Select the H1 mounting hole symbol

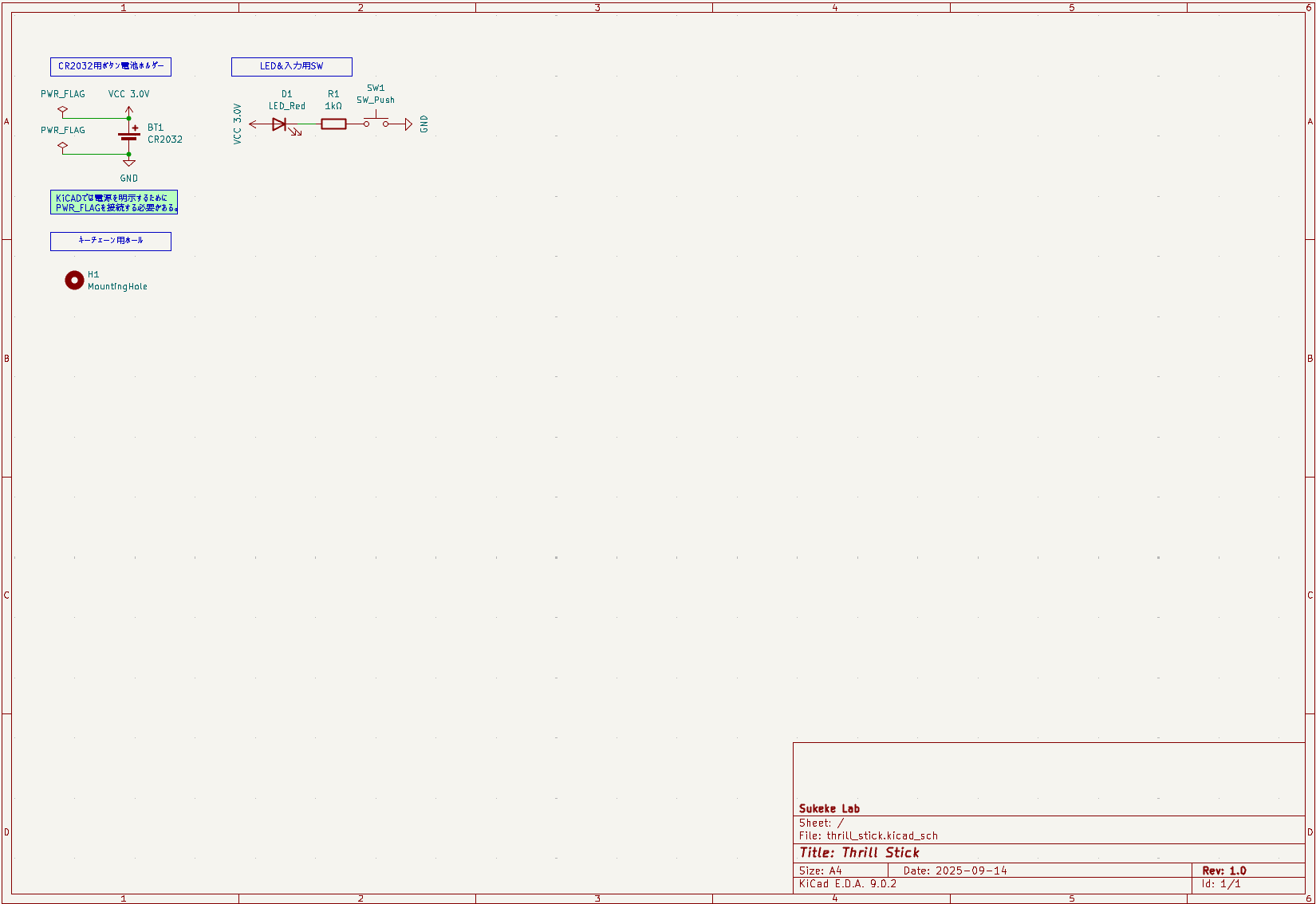coord(74,280)
